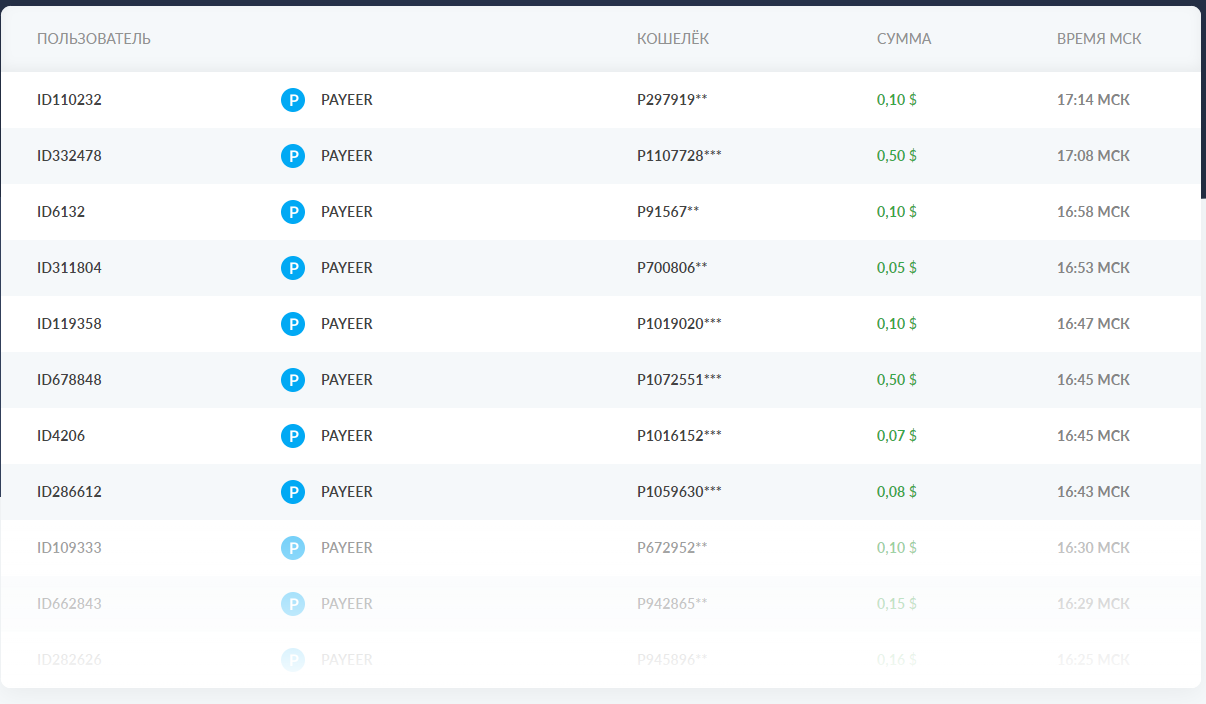Click the 17:08 МСК timestamp

click(x=1093, y=156)
